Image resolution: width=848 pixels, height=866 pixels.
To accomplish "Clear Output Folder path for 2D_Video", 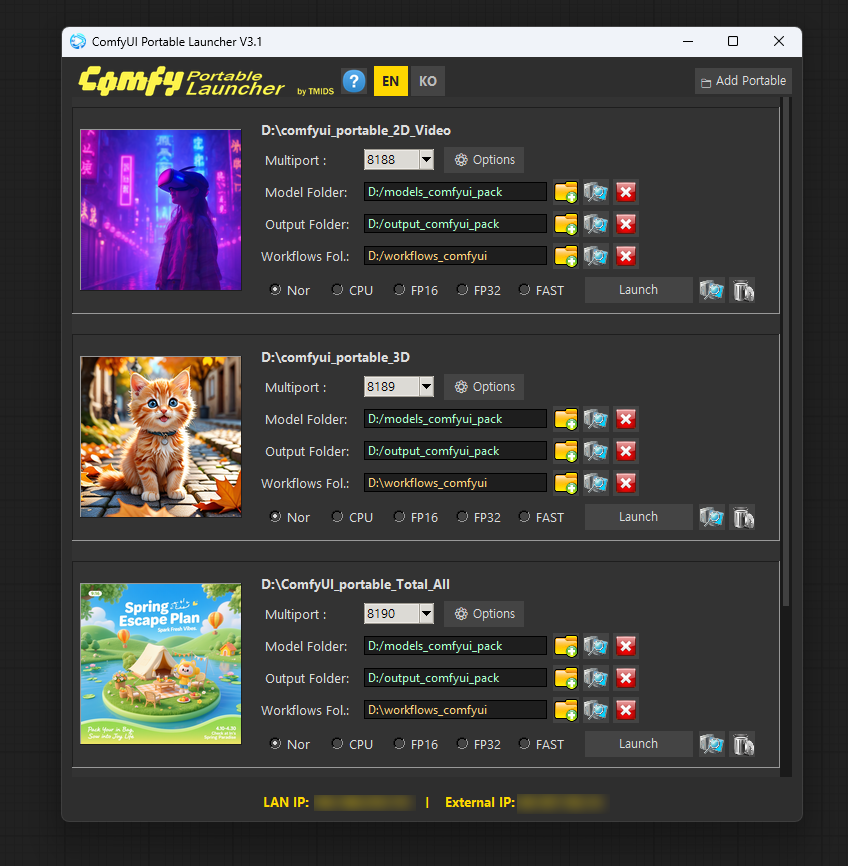I will (625, 224).
